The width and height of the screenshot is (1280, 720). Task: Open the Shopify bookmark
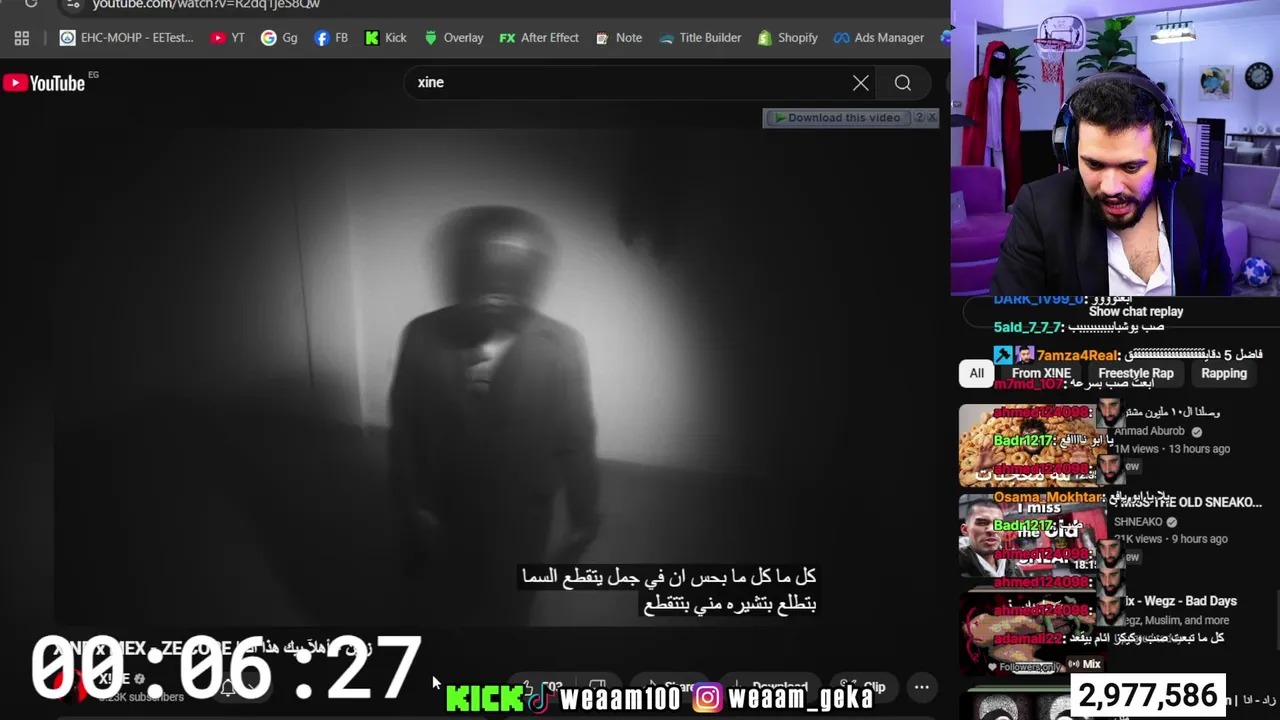pyautogui.click(x=788, y=38)
